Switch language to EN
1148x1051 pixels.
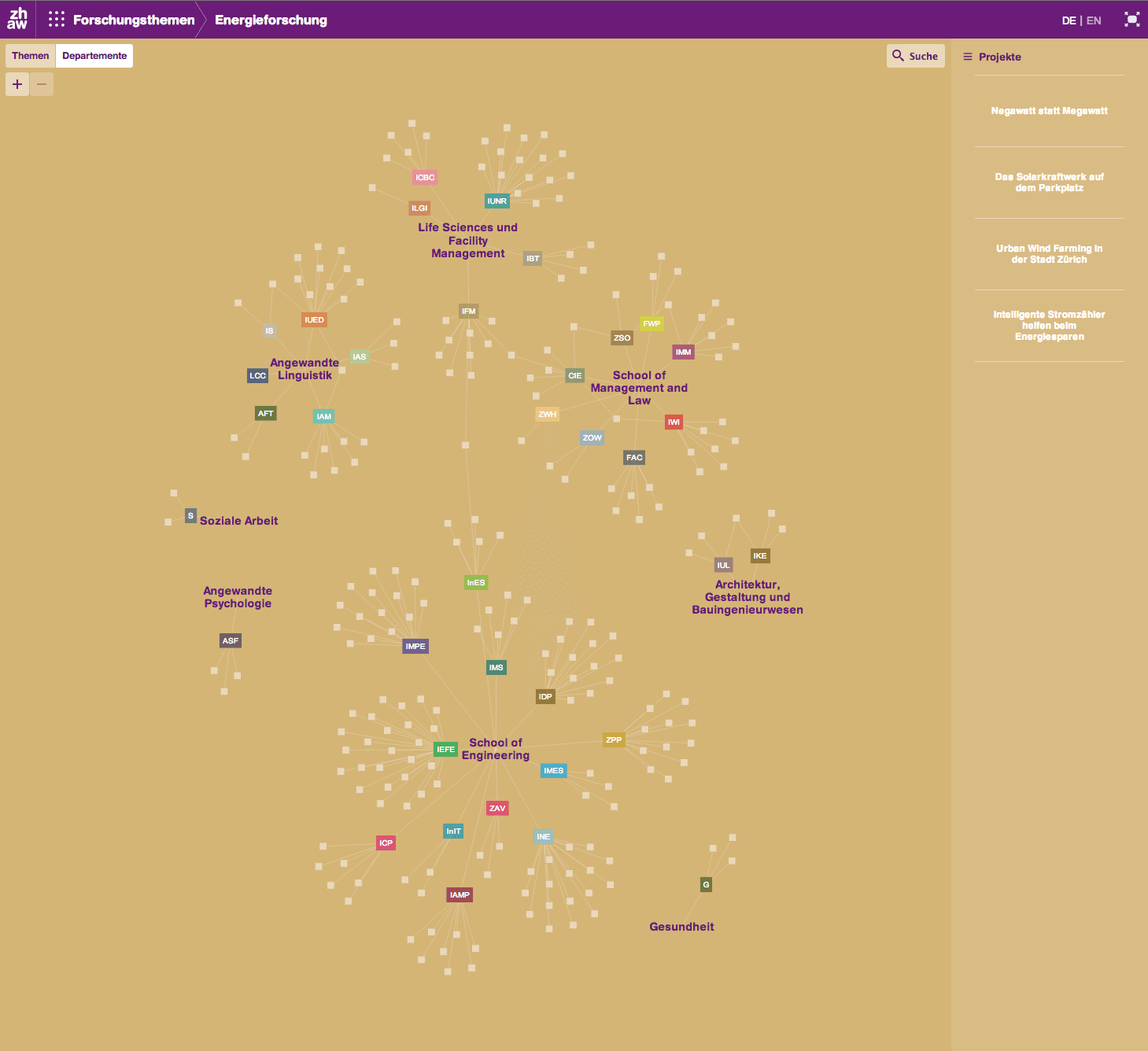[1094, 20]
